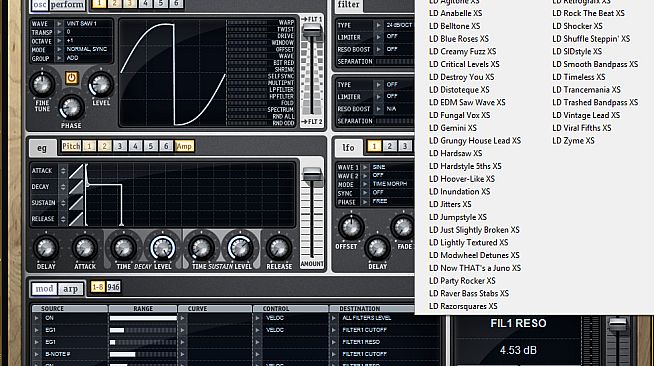This screenshot has height=366, width=654.
Task: Click the SUSTAIN curve shape icon
Action: (x=76, y=203)
